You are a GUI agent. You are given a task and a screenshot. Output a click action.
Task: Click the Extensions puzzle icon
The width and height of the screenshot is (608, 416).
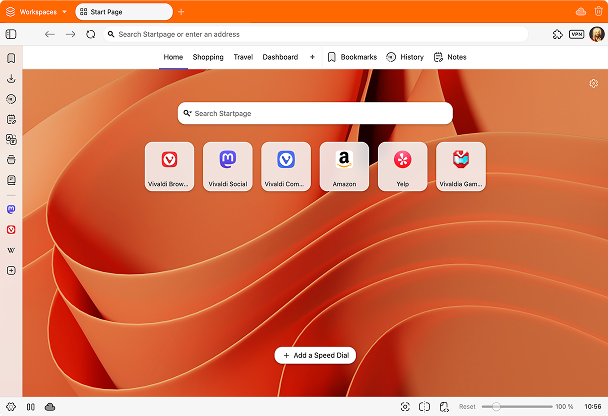click(x=557, y=33)
